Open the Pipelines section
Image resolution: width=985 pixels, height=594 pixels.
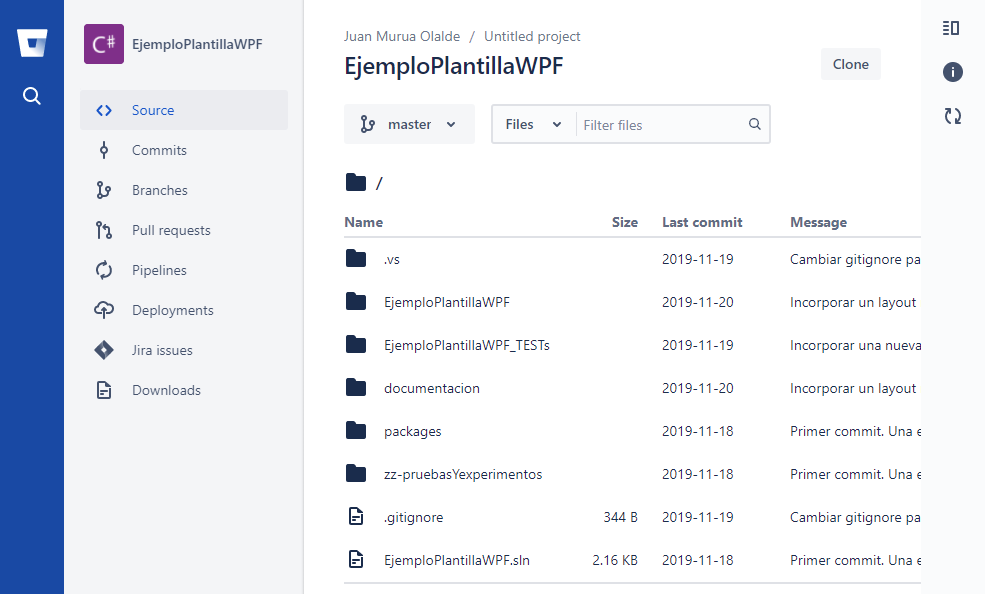(184, 270)
